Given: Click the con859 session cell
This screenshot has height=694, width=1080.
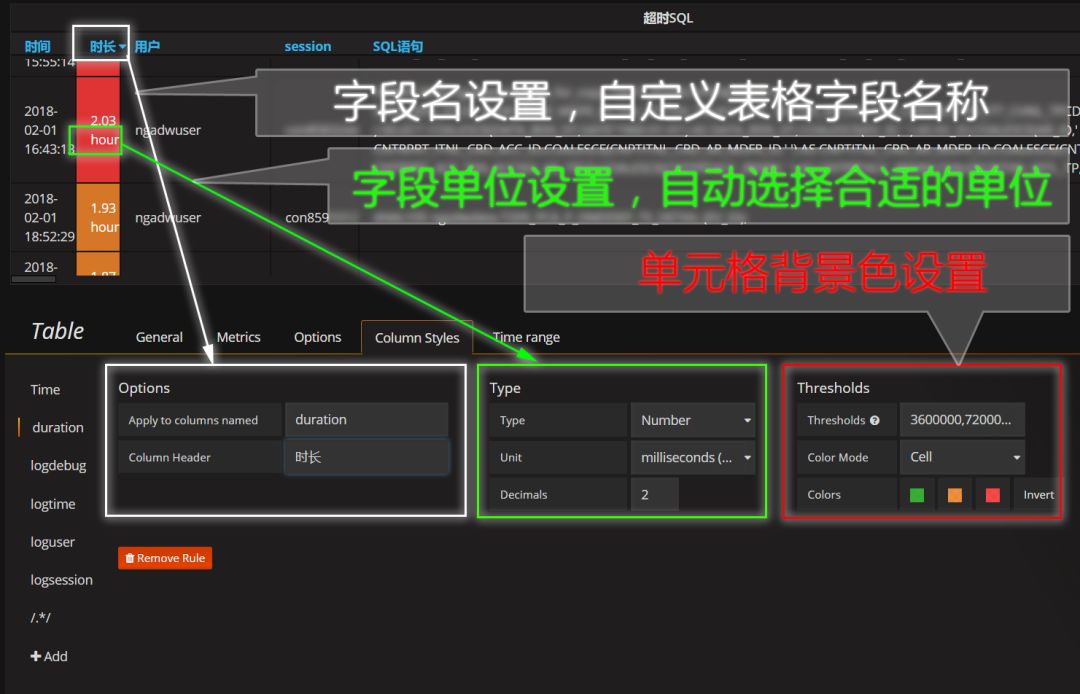Looking at the screenshot, I should pos(307,218).
